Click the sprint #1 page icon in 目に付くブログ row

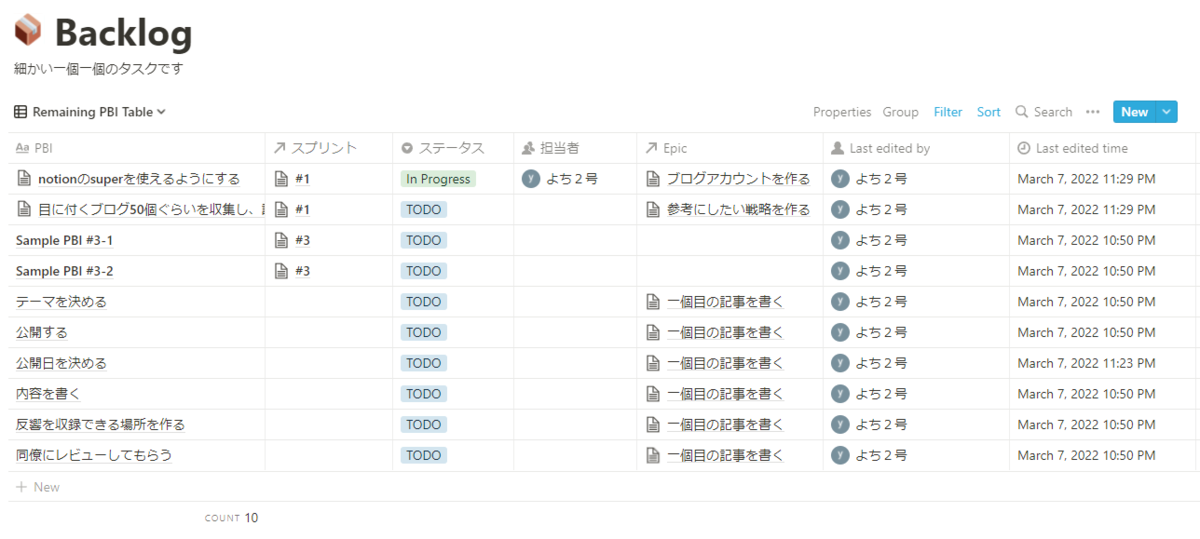point(281,209)
